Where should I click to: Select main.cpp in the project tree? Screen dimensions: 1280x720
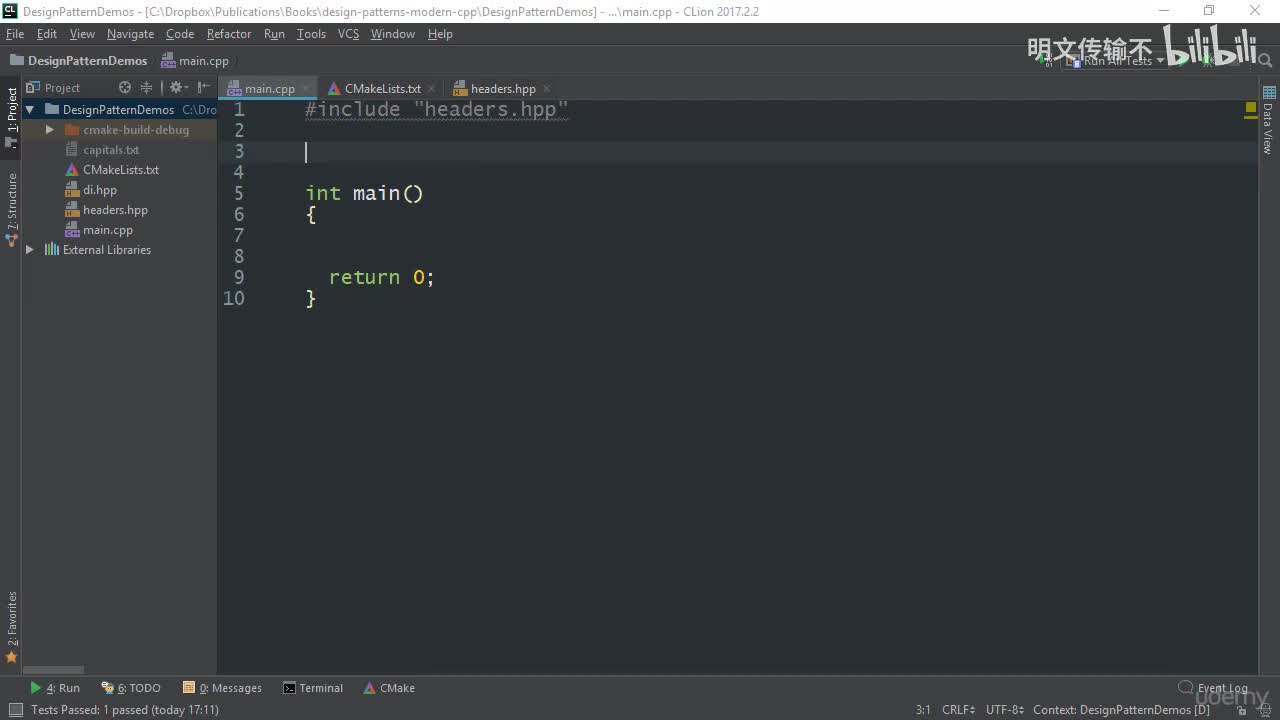tap(108, 230)
